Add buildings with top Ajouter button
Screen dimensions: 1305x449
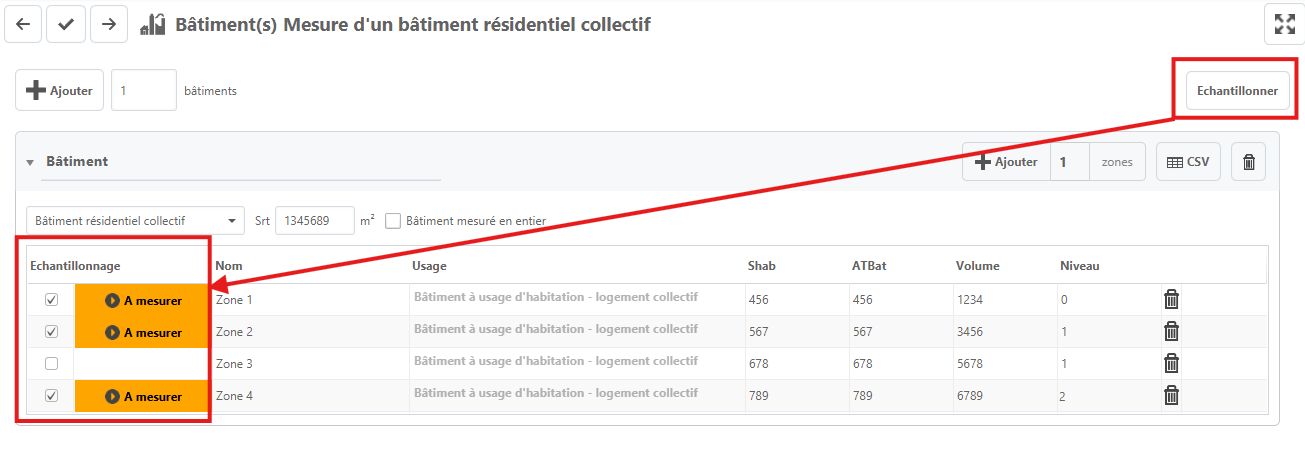(60, 90)
